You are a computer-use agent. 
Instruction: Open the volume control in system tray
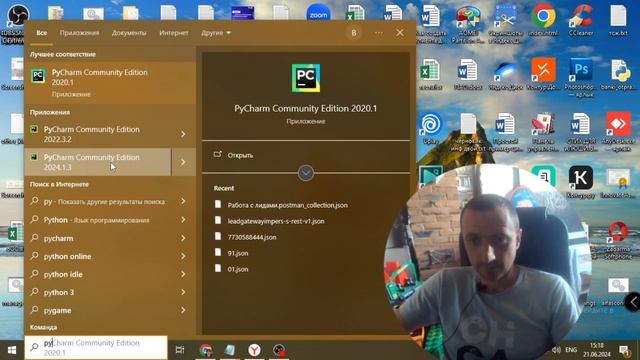tap(556, 350)
